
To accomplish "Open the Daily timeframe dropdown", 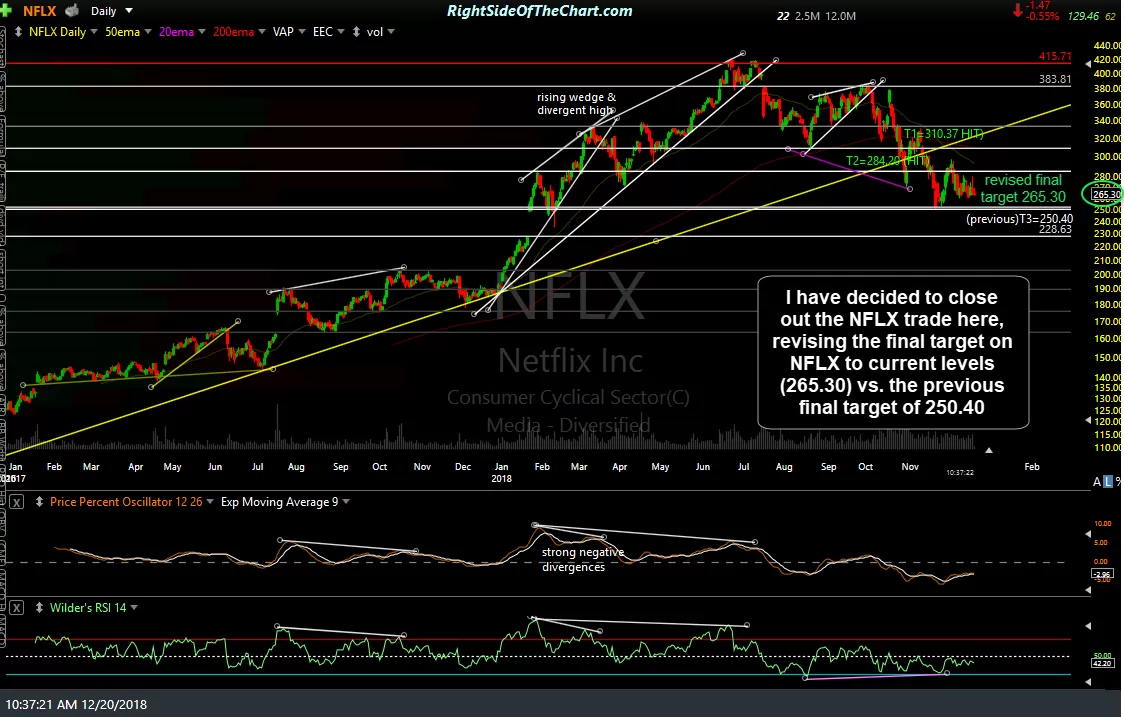I will (129, 11).
